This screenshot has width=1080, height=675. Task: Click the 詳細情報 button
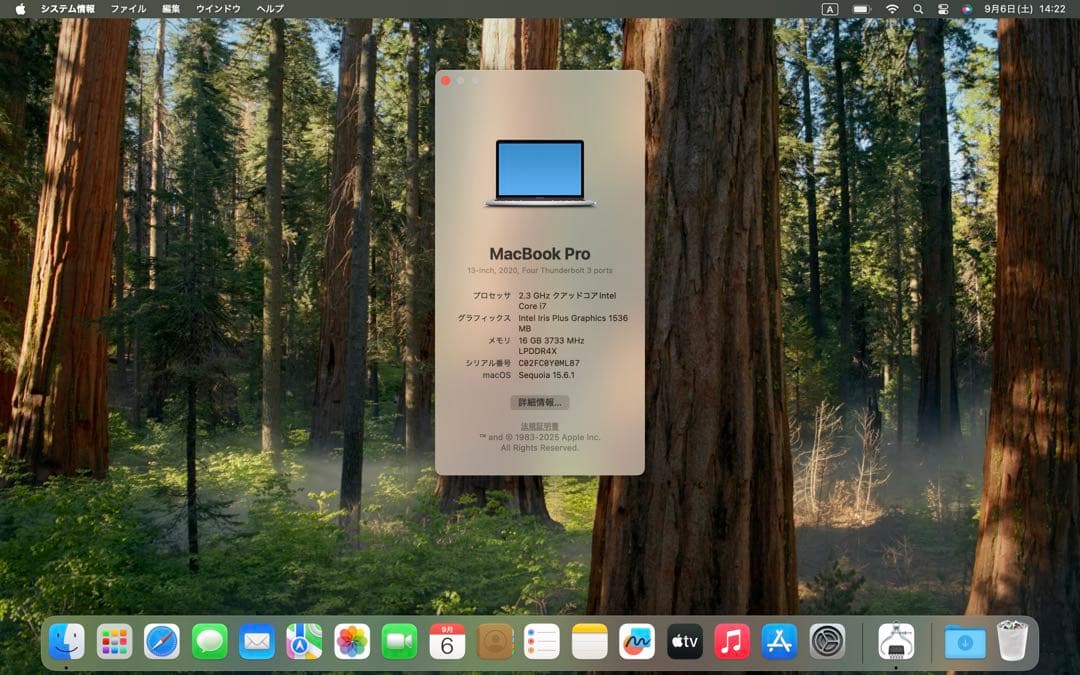pyautogui.click(x=540, y=403)
